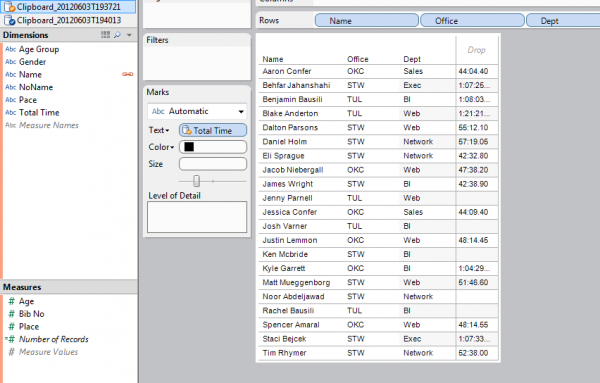Click the Matt Mueggenborg name cell
The width and height of the screenshot is (600, 383).
click(296, 282)
